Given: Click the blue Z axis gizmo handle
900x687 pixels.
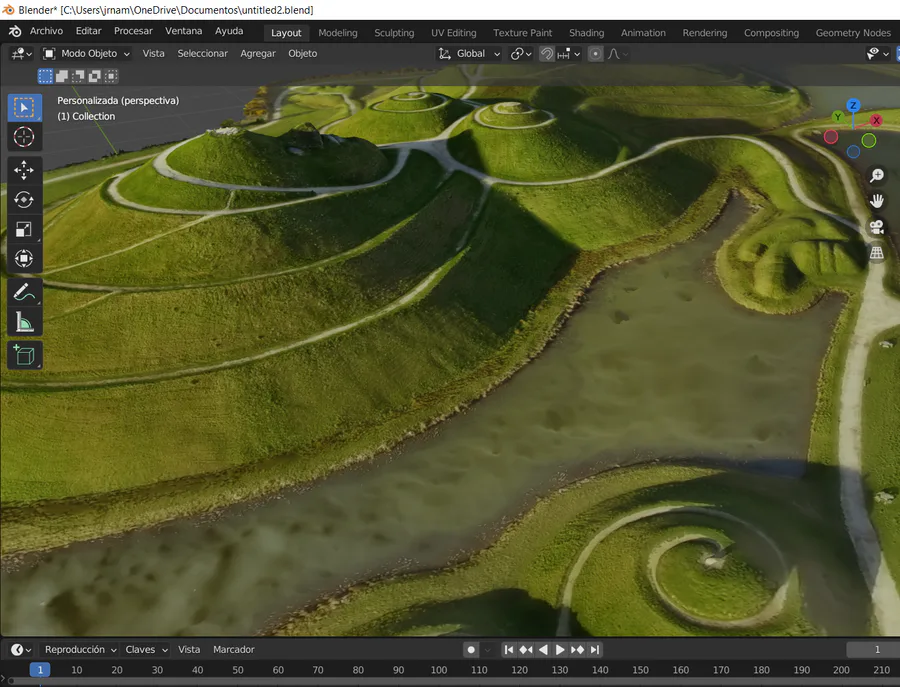Looking at the screenshot, I should click(853, 105).
